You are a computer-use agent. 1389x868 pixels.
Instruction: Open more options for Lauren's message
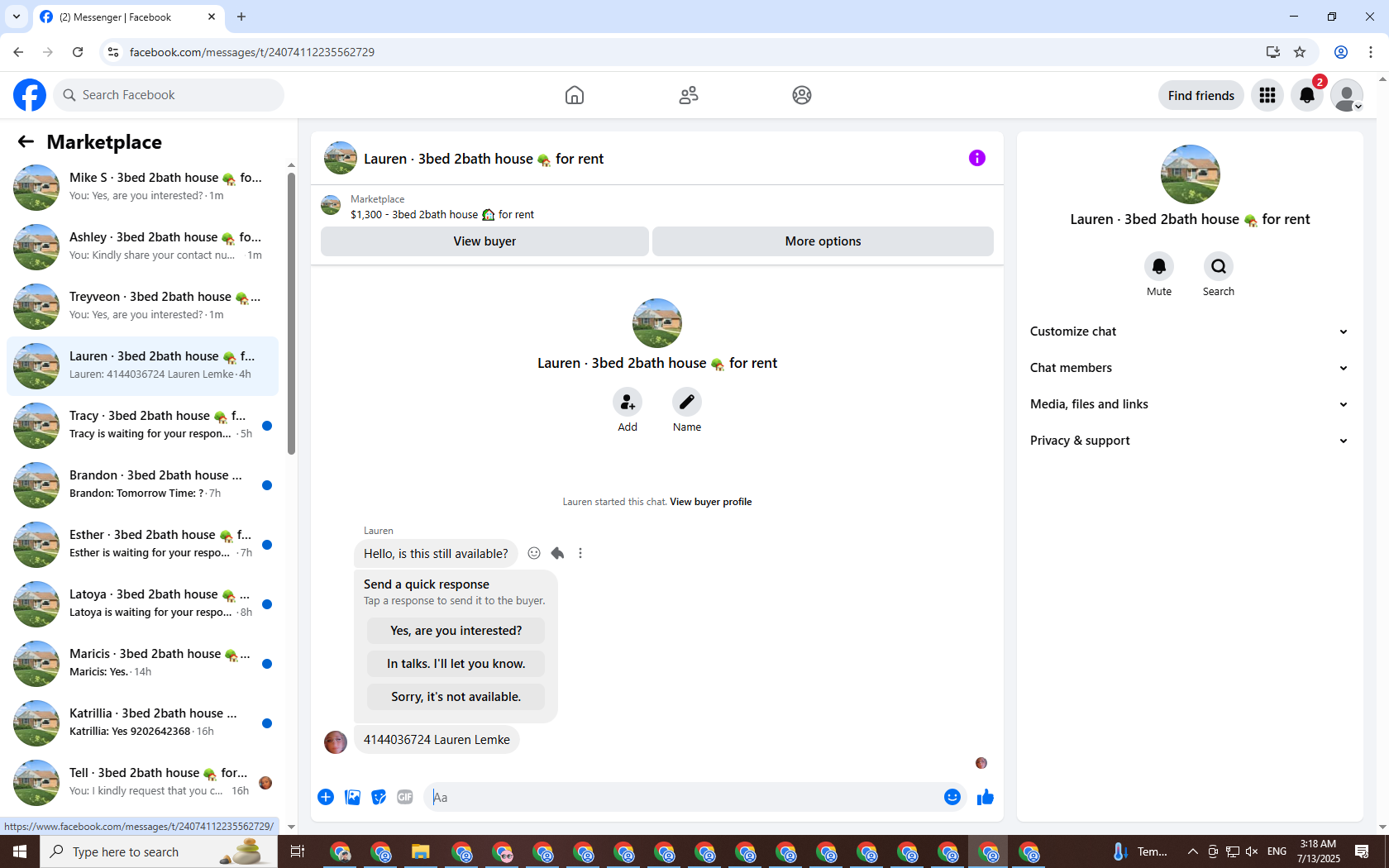(580, 553)
